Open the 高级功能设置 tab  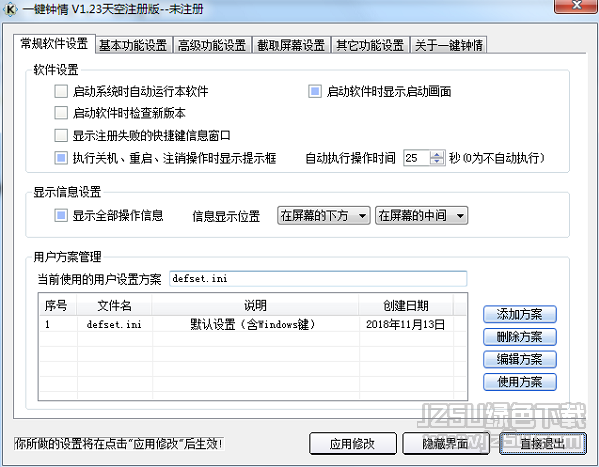(212, 45)
